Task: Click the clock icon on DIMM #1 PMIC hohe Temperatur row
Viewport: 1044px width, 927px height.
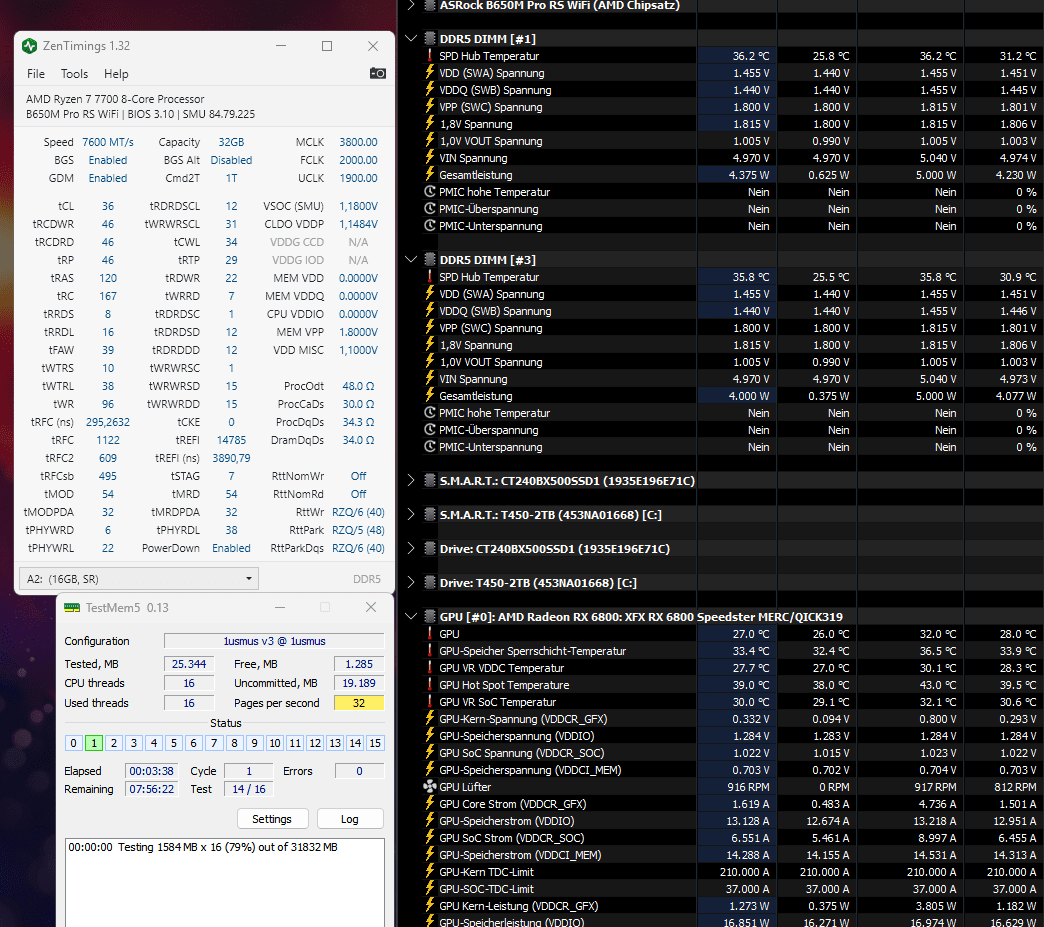Action: coord(430,192)
